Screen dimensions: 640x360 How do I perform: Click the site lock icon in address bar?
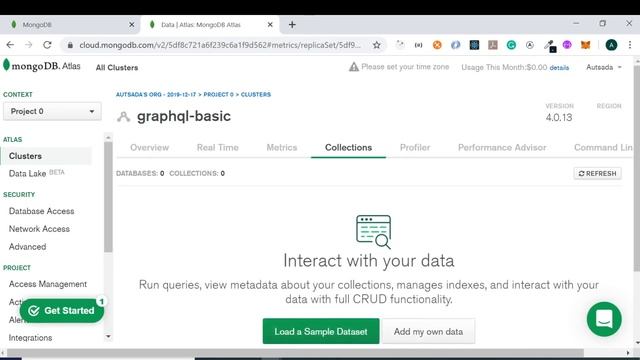pos(70,45)
